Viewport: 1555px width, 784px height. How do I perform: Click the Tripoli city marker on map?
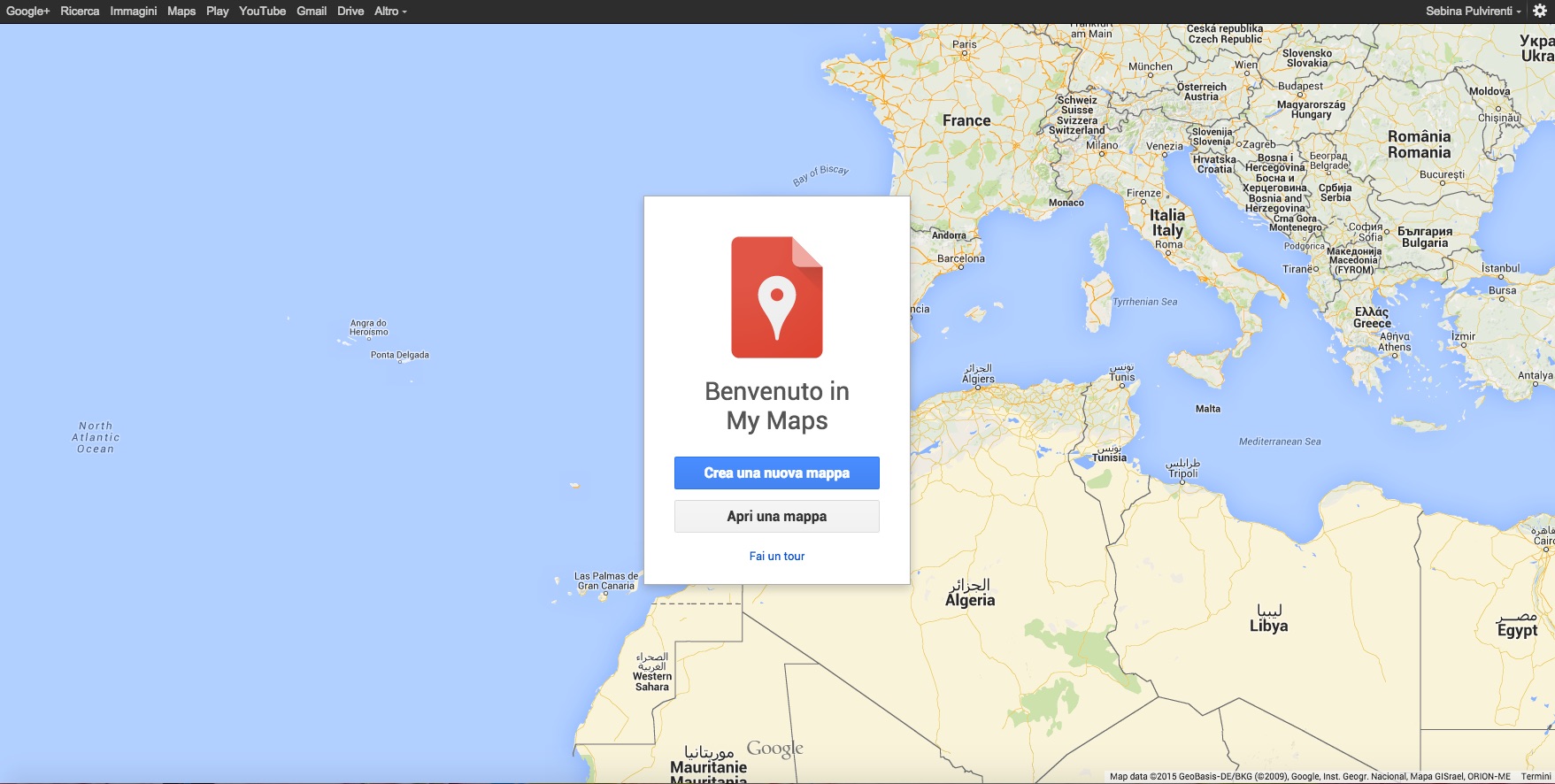[x=1183, y=483]
